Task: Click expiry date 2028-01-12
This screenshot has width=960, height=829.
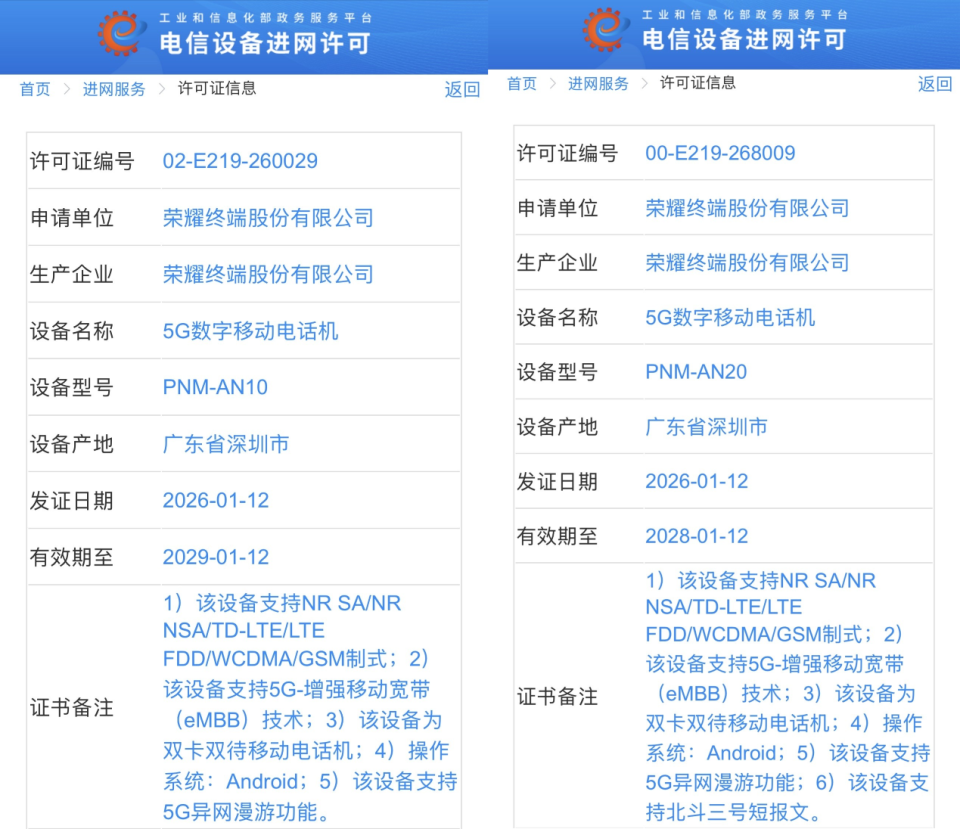Action: pos(697,536)
